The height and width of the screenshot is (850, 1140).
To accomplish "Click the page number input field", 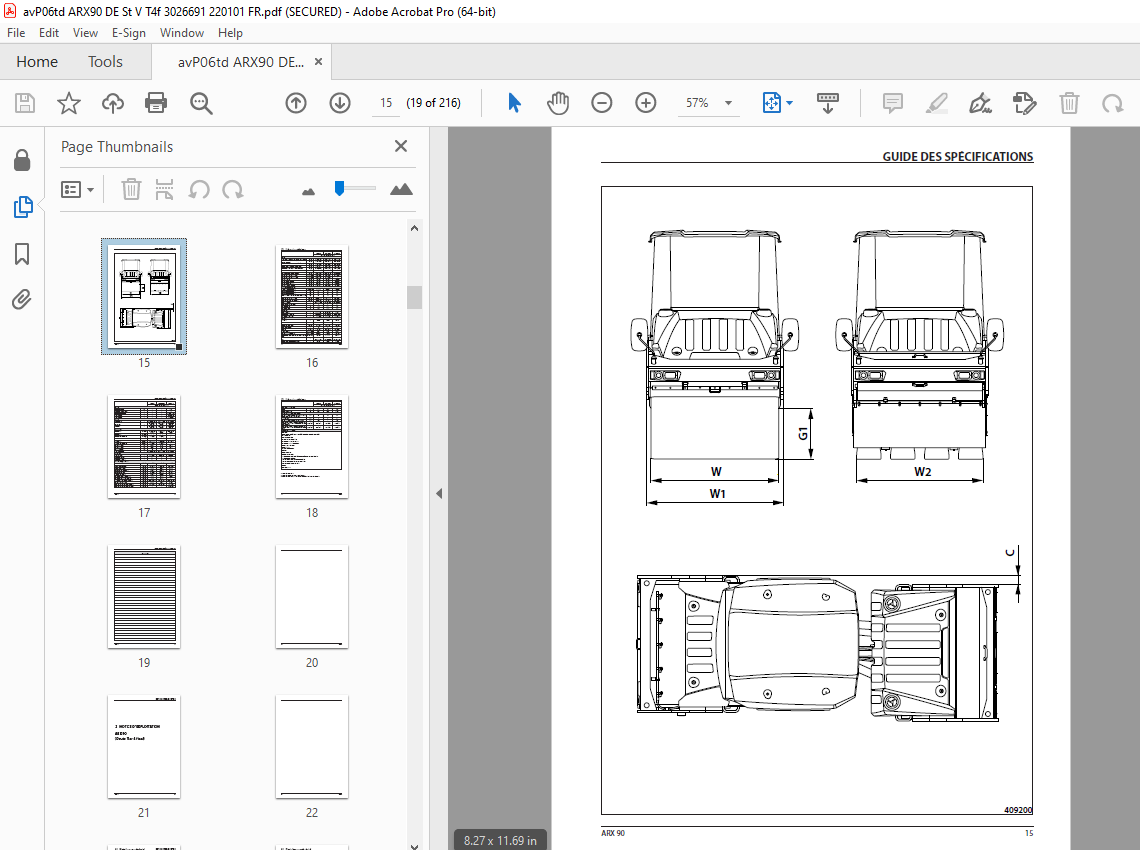I will (x=386, y=103).
